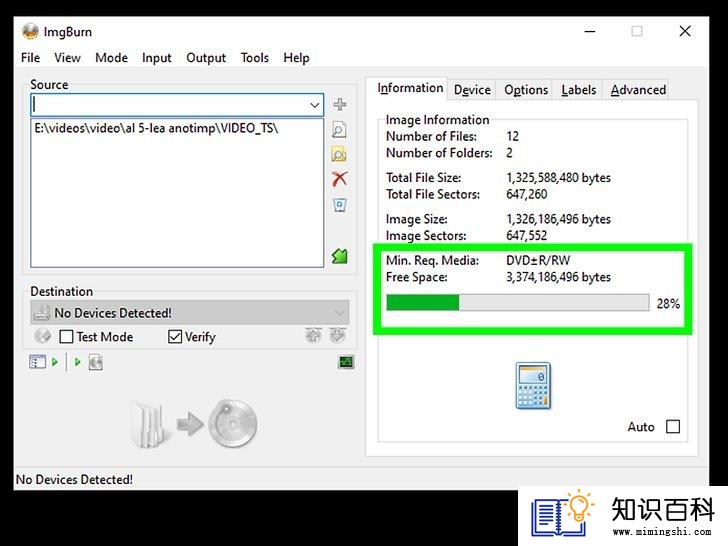Click the green play arrow next to queue icon

(x=55, y=362)
